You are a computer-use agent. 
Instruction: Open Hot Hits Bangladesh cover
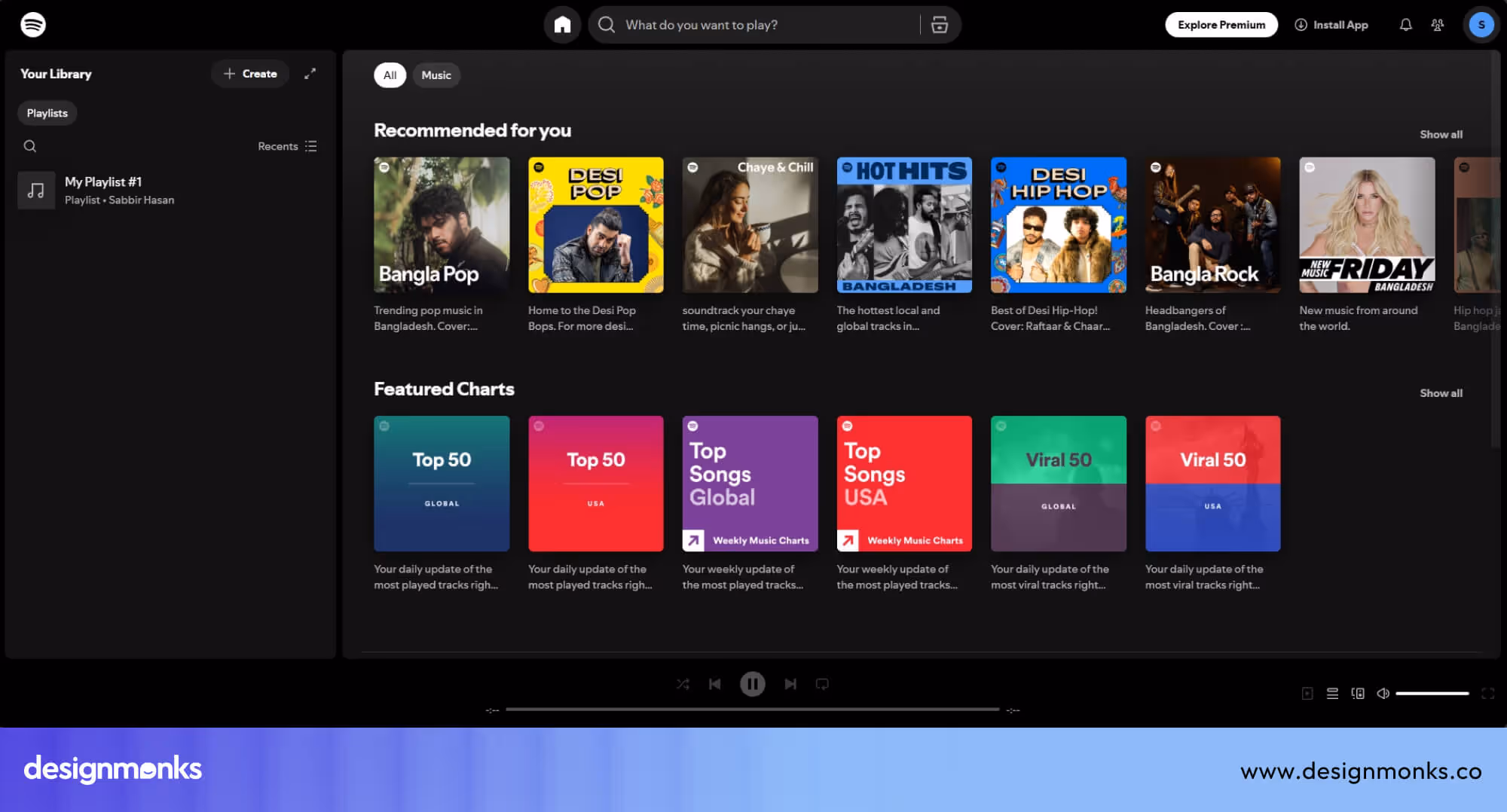click(904, 225)
